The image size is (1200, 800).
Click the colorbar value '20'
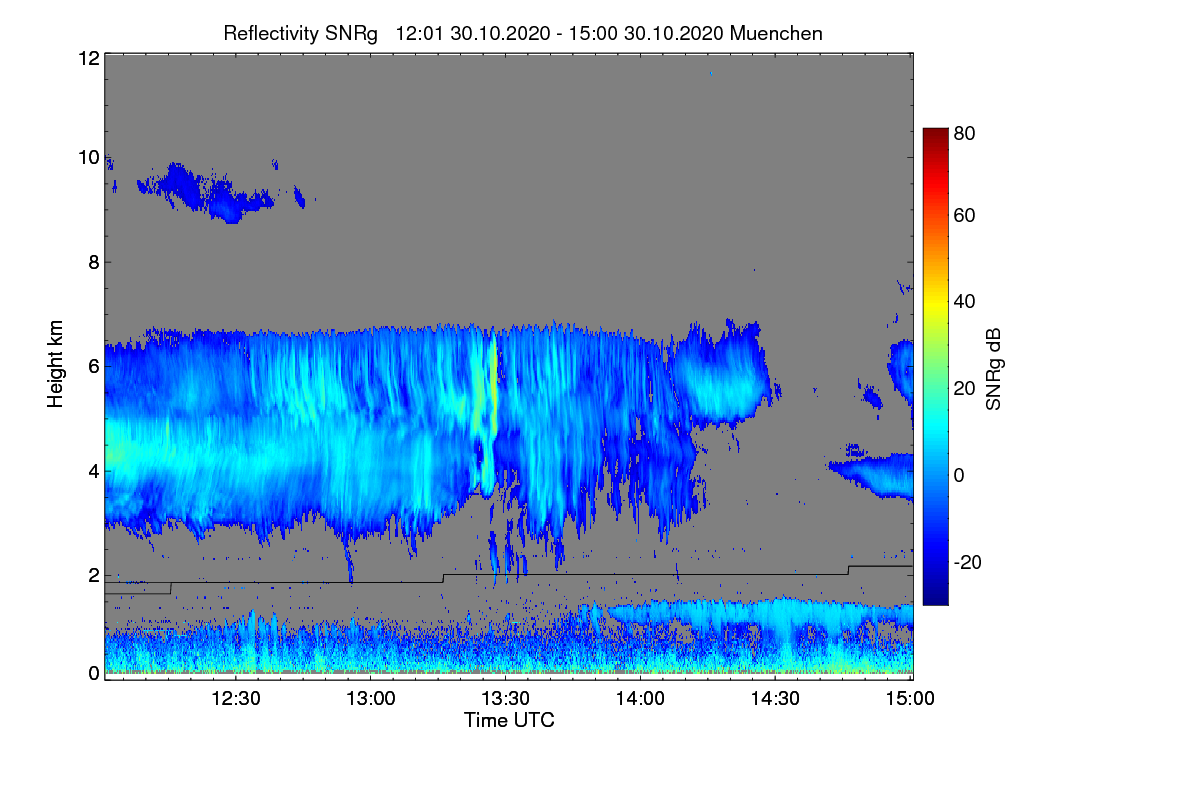pos(965,389)
